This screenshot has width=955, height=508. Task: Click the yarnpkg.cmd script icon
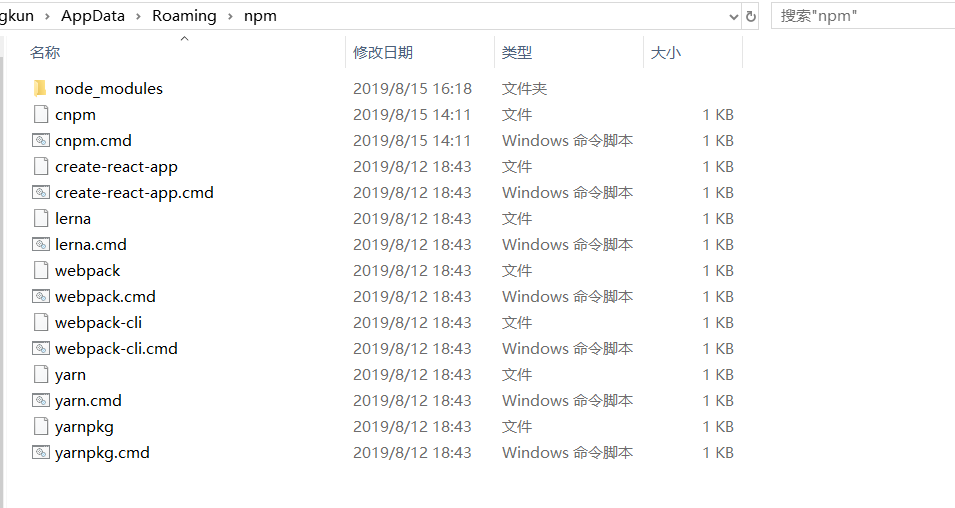pos(41,453)
